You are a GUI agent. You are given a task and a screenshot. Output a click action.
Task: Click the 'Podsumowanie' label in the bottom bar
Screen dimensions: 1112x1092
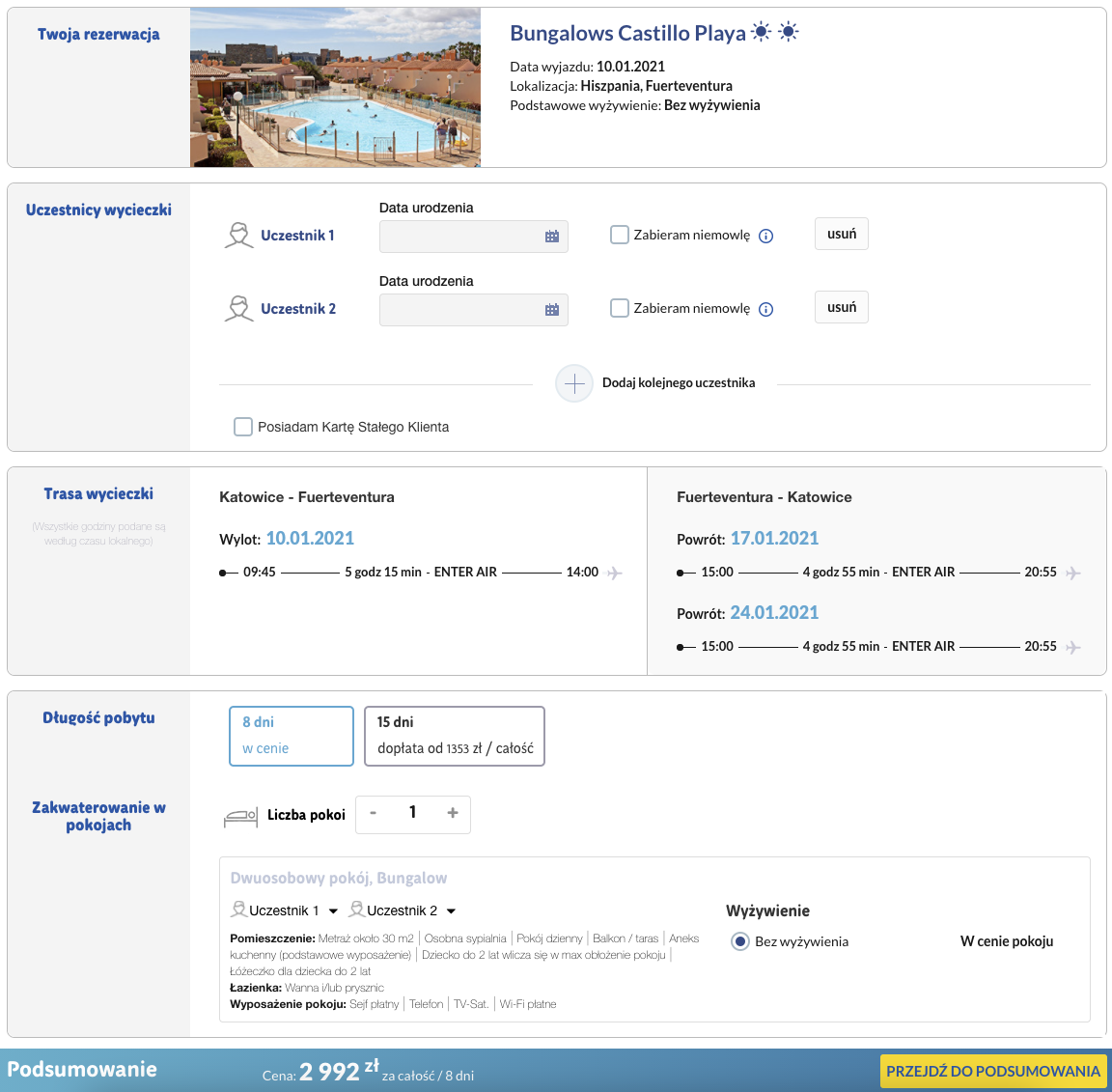click(x=82, y=1069)
